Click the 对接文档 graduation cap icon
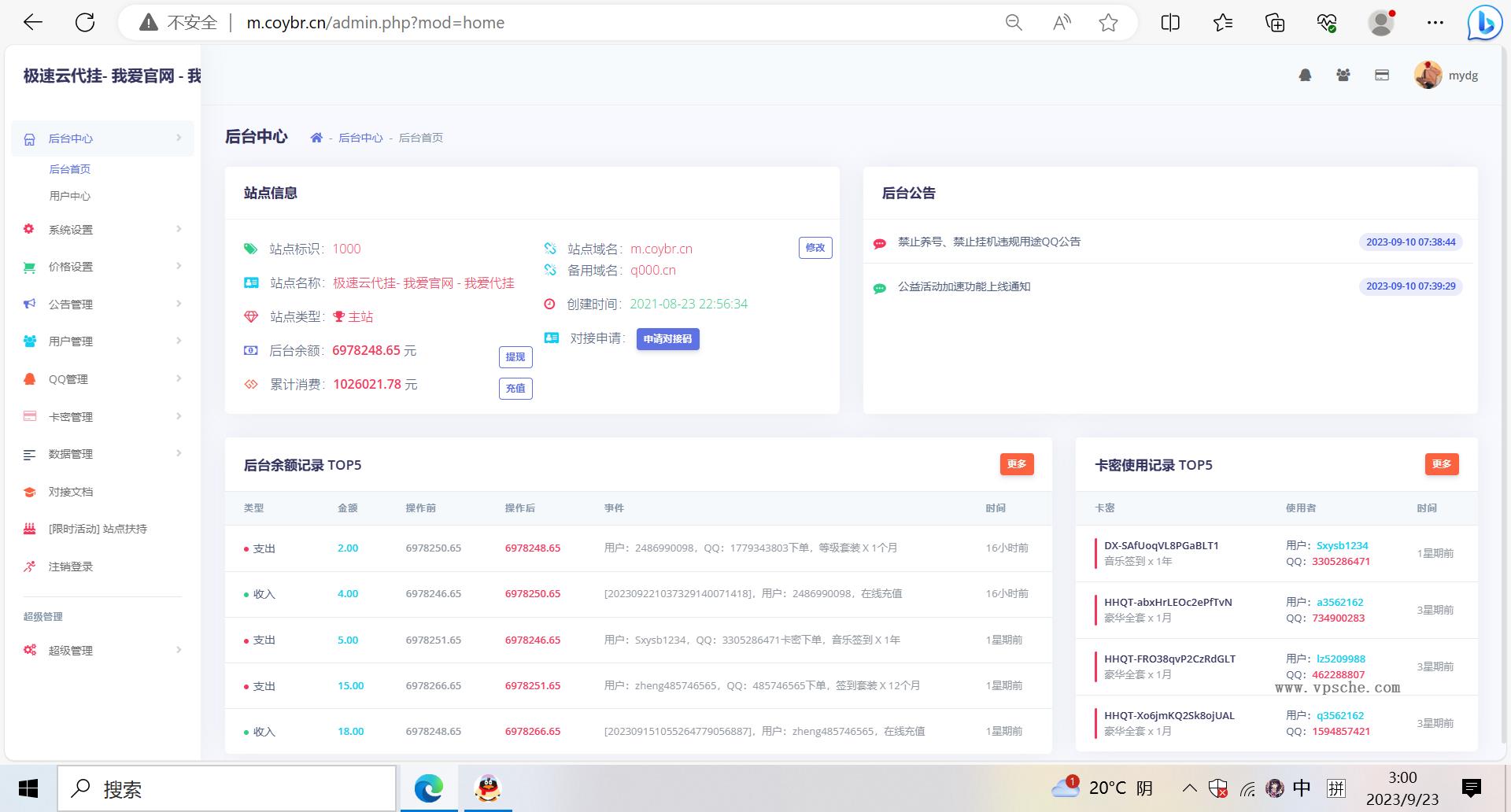This screenshot has height=812, width=1511. click(28, 491)
